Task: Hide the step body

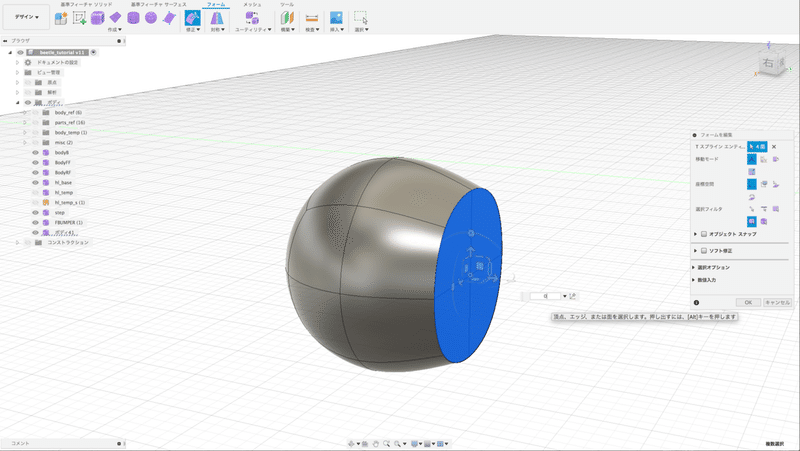Action: (35, 212)
